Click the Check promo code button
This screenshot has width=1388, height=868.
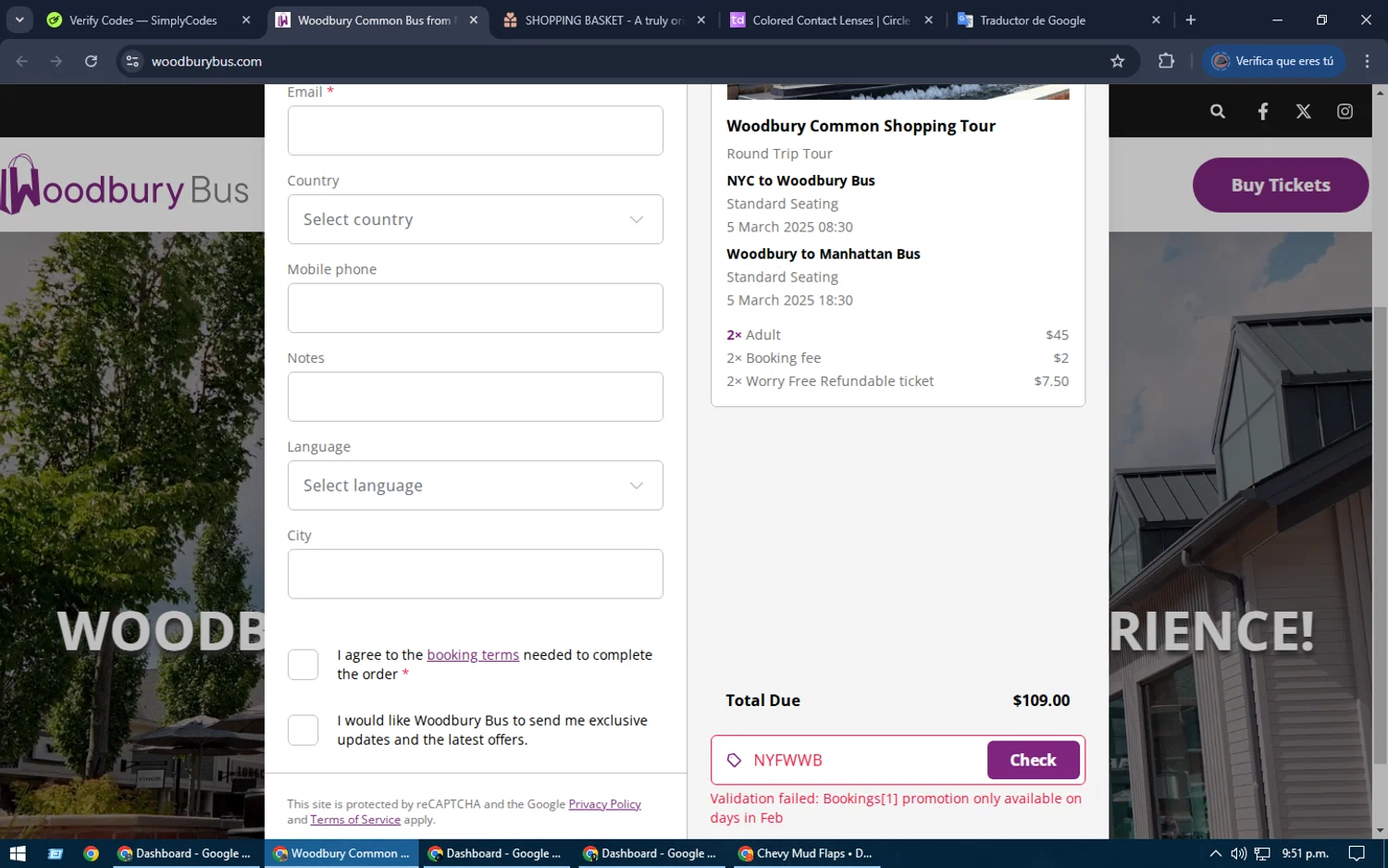point(1033,761)
